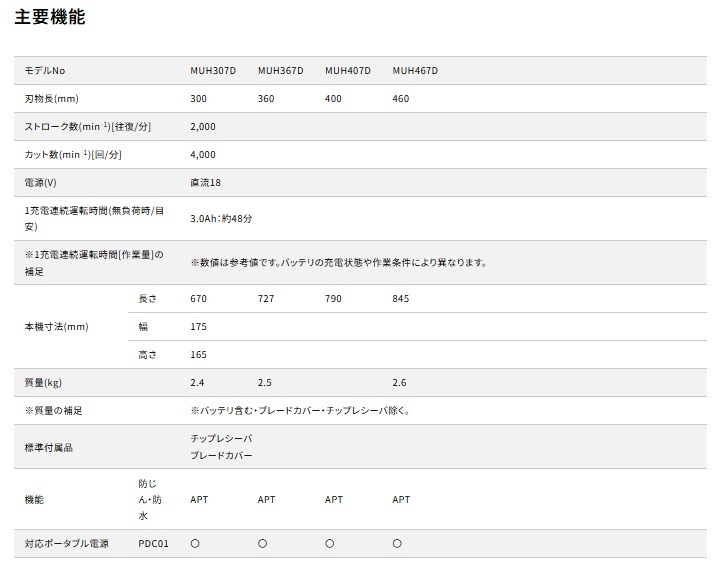The width and height of the screenshot is (719, 580).
Task: Click PDC01 circle mark for MUH407D
Action: [330, 543]
